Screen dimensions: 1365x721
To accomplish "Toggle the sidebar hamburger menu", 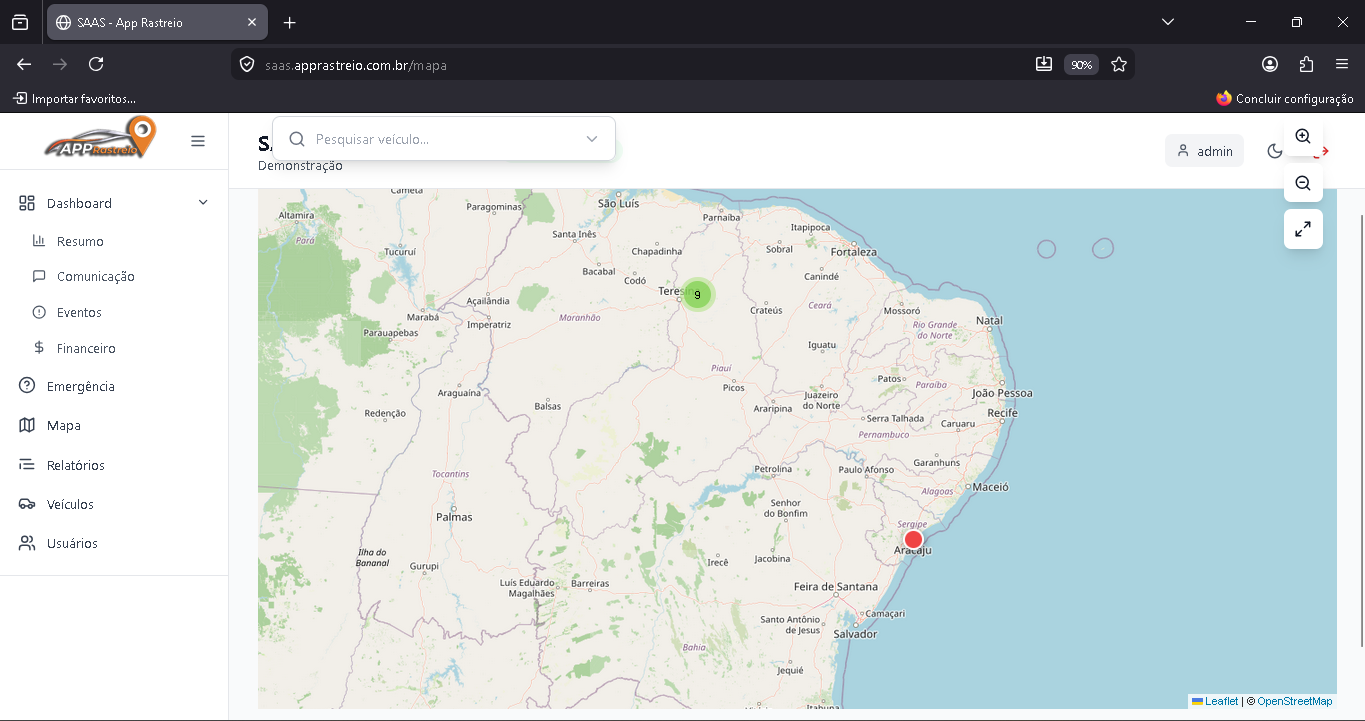I will (x=198, y=141).
